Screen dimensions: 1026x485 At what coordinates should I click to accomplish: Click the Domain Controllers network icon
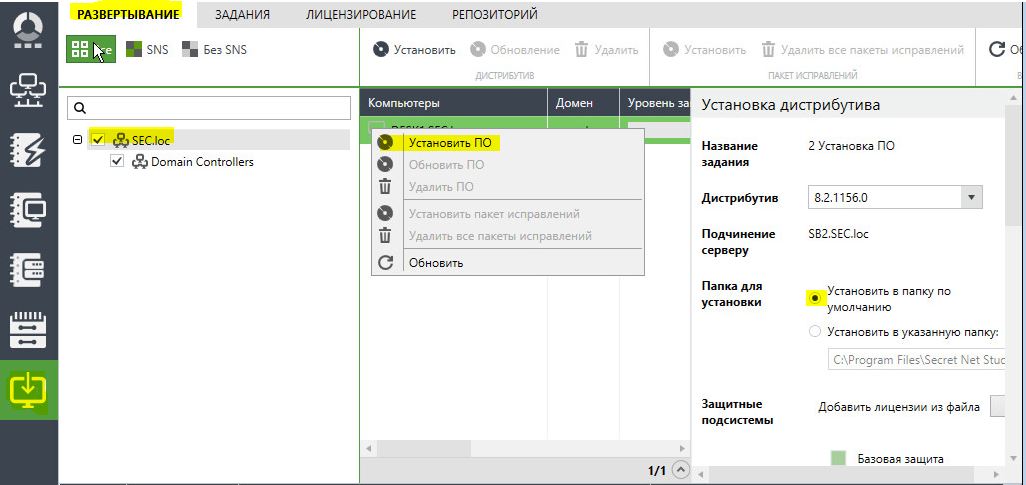tap(140, 162)
